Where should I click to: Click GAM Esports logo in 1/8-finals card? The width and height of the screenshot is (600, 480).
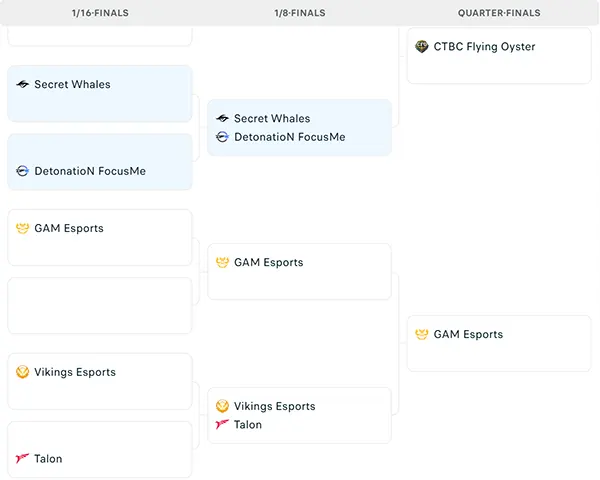point(222,262)
